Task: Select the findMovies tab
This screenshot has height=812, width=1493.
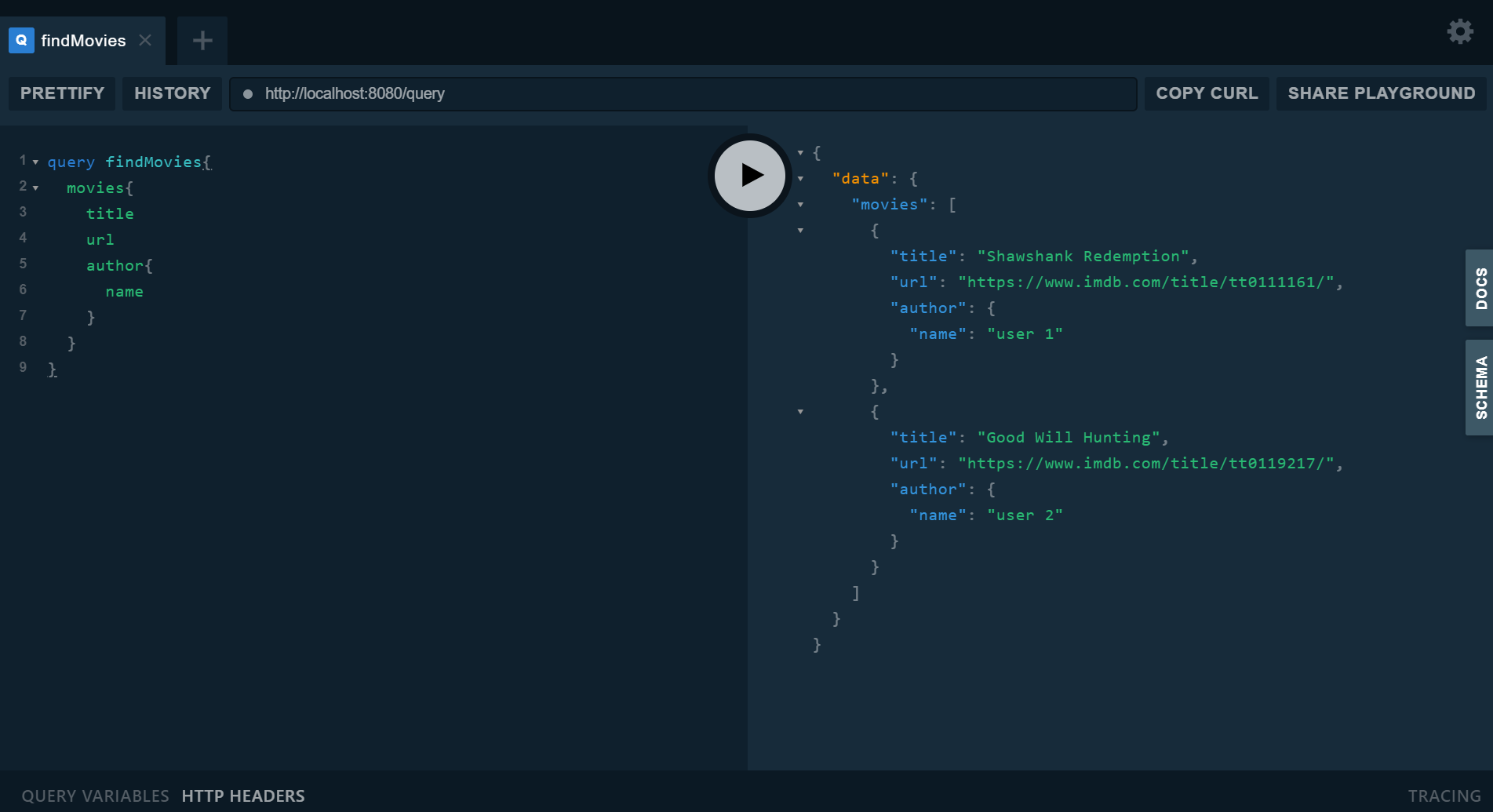Action: (83, 41)
